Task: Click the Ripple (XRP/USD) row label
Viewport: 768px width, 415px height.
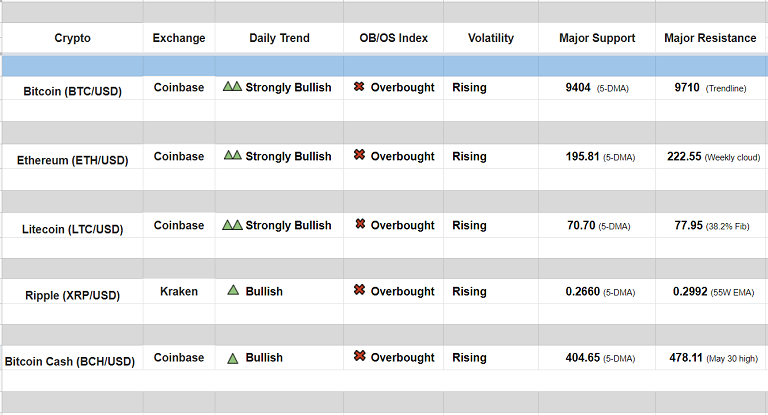Action: (x=72, y=295)
